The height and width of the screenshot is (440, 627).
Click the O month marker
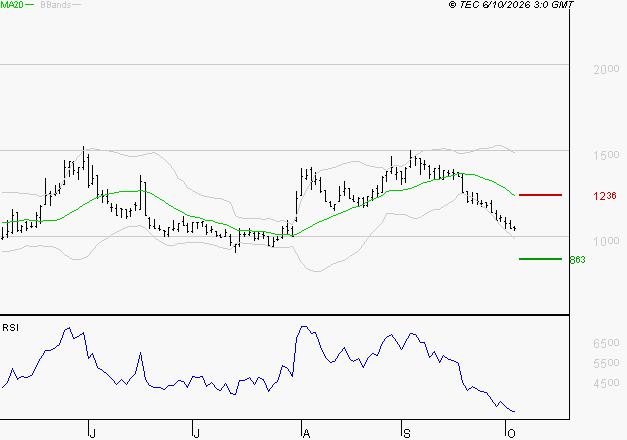[x=511, y=433]
